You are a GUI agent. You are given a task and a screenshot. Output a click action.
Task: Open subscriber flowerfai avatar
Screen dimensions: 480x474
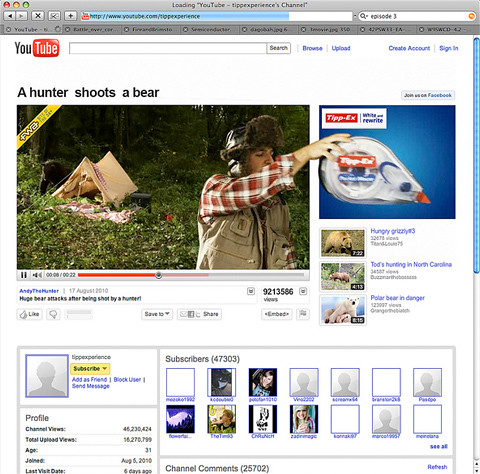(x=180, y=419)
